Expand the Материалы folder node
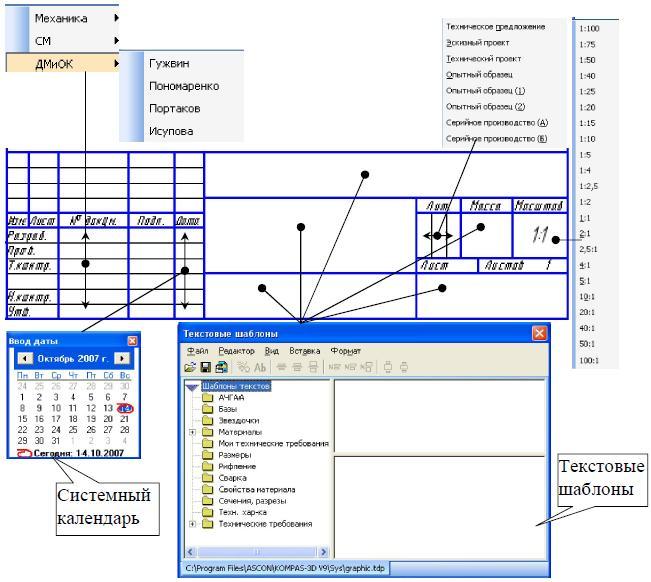Screen dimensions: 651x582 (192, 432)
